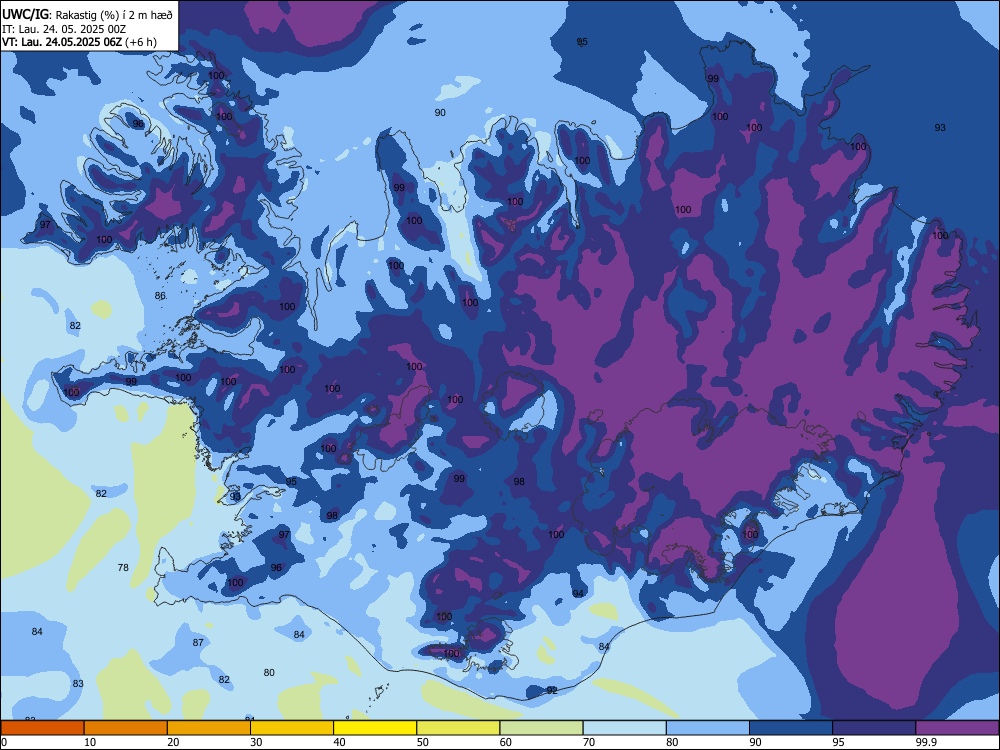Click the legend tick label '70'
1000x750 pixels.
click(x=589, y=742)
